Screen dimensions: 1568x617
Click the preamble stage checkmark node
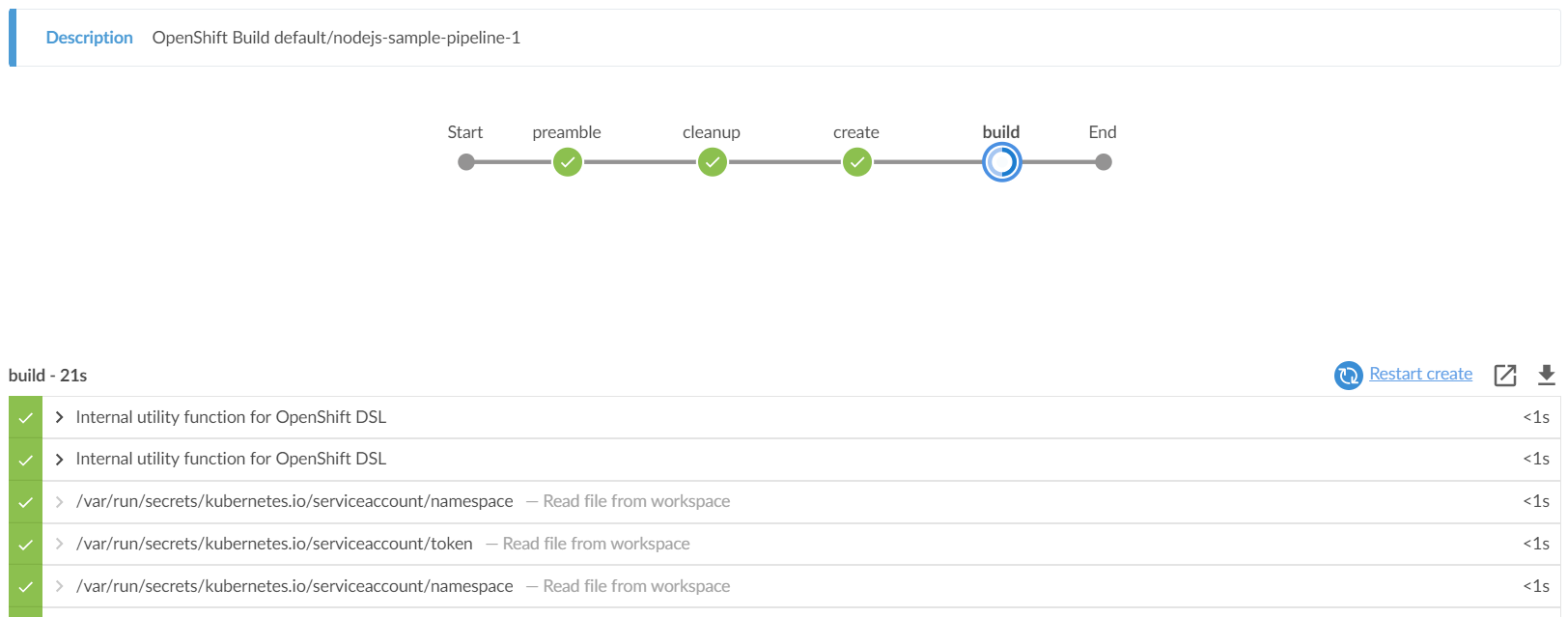(x=568, y=162)
